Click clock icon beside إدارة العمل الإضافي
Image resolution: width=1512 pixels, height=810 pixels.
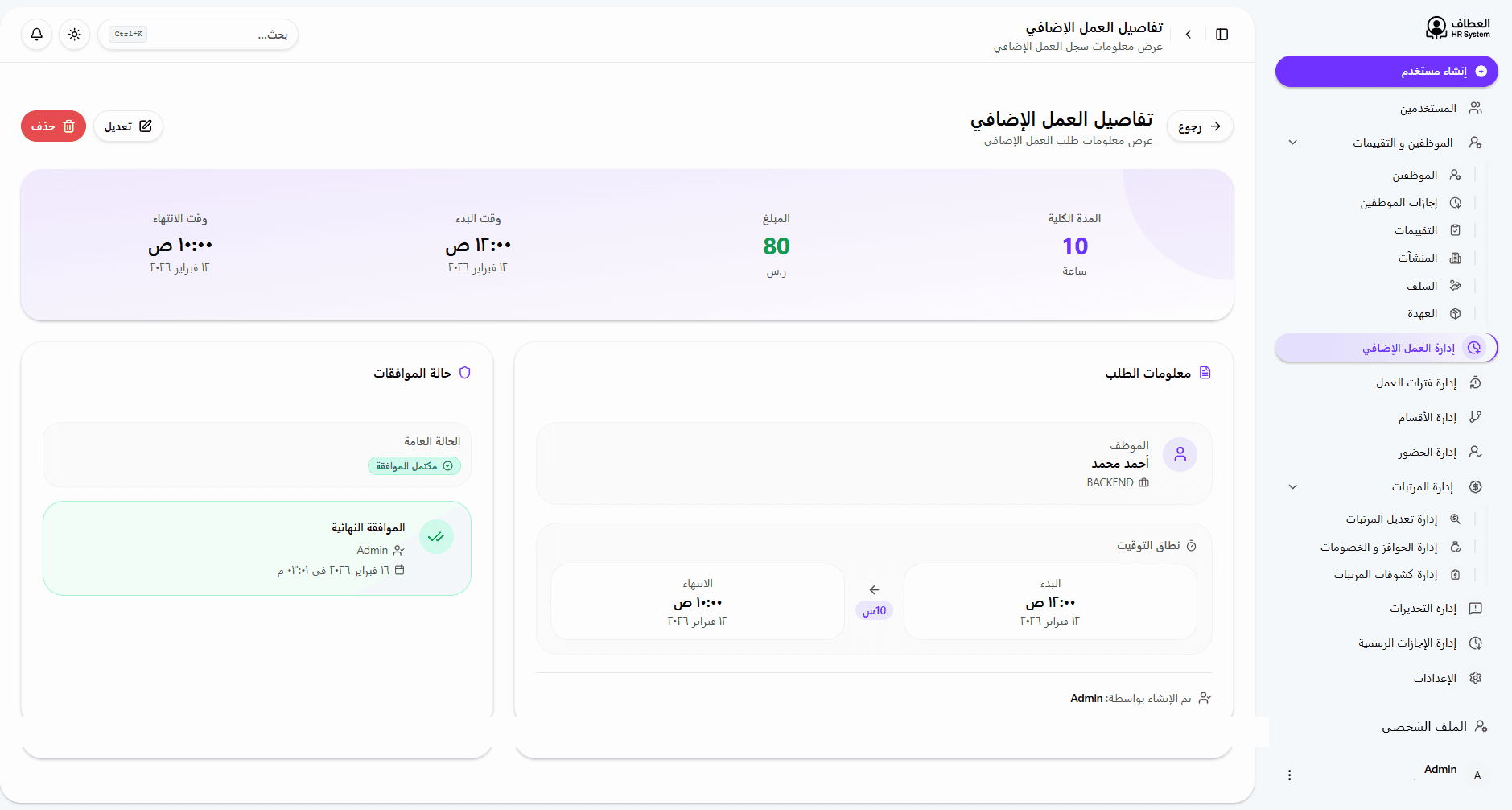(x=1474, y=348)
